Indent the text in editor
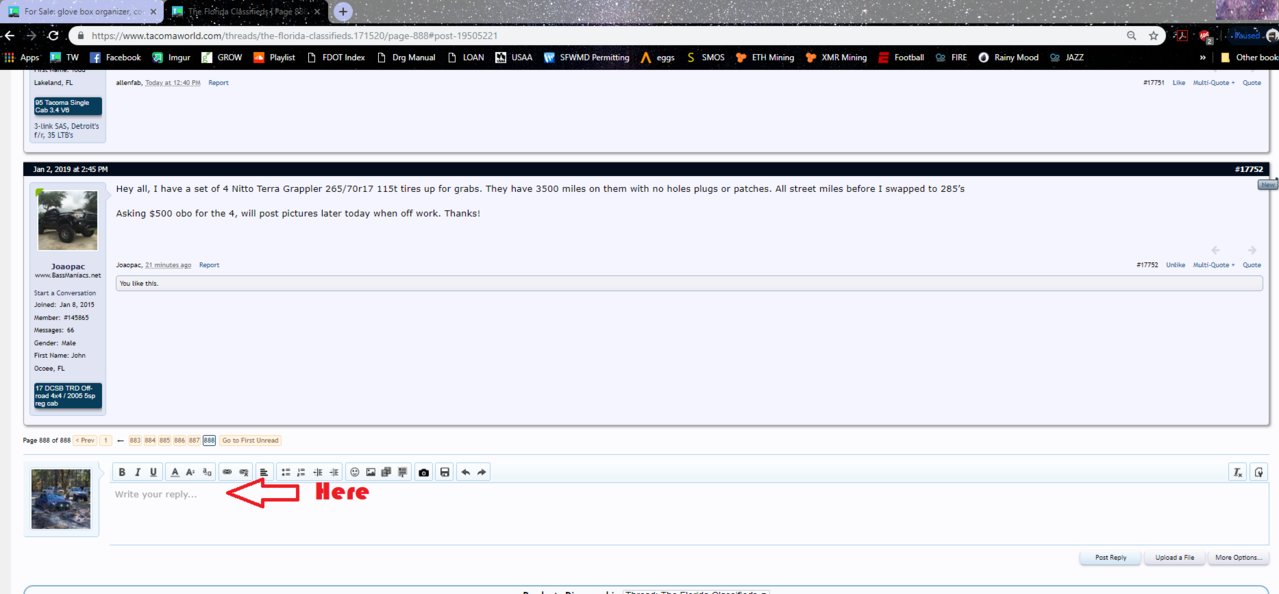This screenshot has height=594, width=1279. (334, 472)
